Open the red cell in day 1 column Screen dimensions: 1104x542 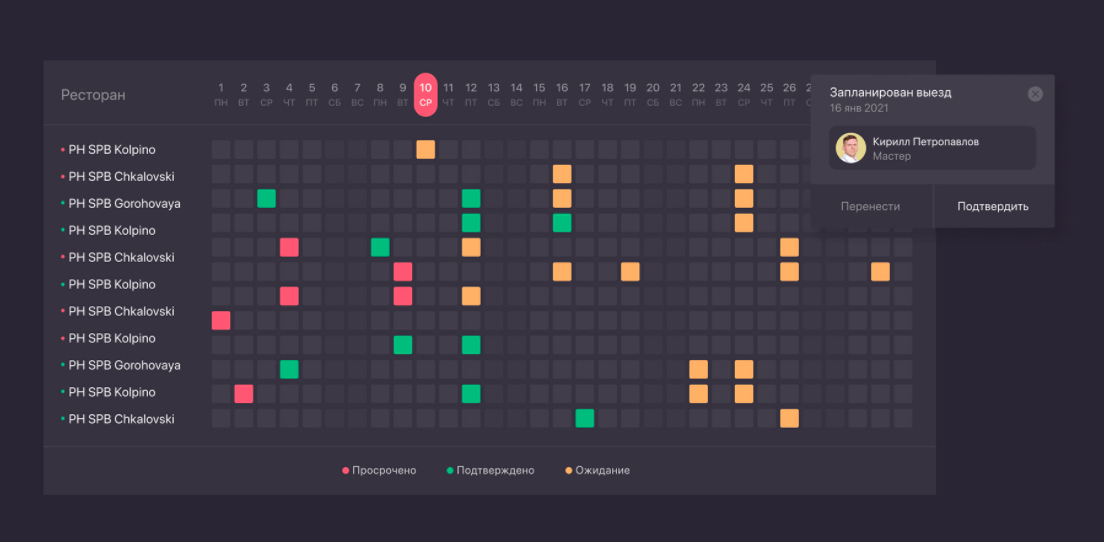[221, 320]
